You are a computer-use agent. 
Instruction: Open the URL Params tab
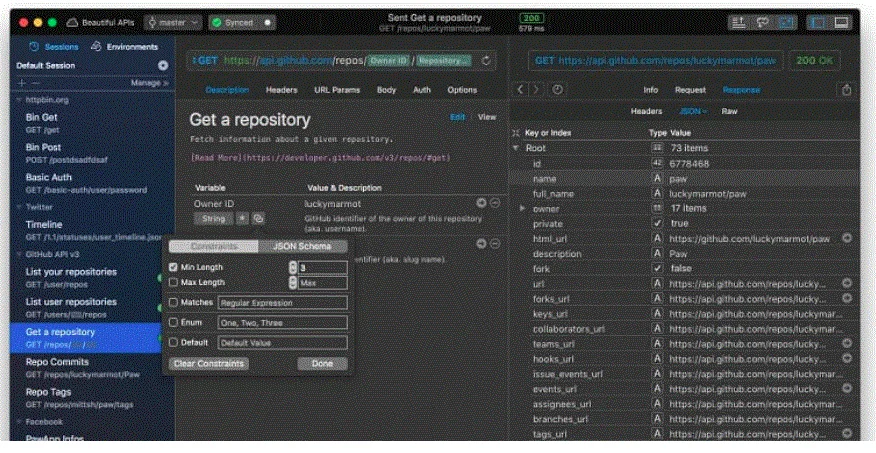[x=337, y=90]
